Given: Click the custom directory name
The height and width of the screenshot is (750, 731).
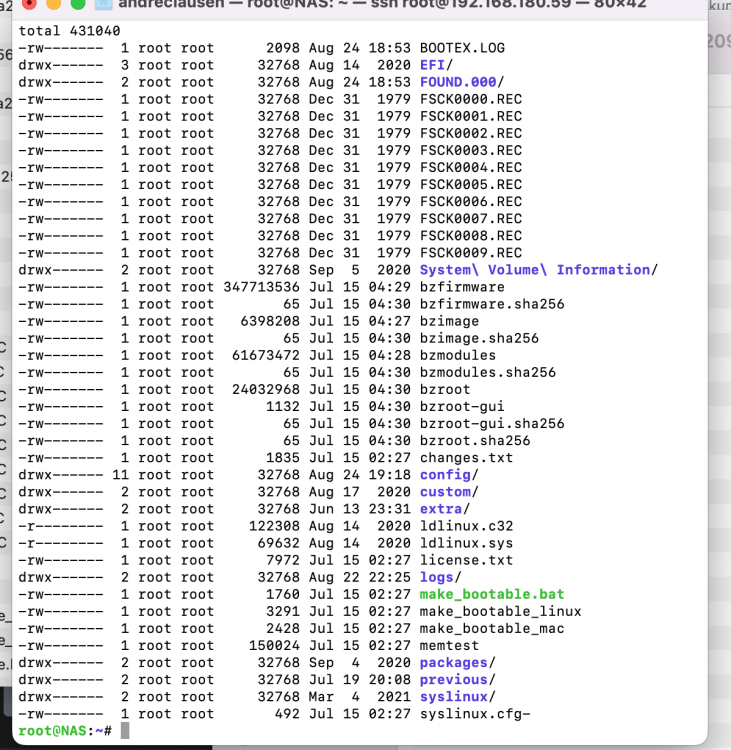Looking at the screenshot, I should coord(445,492).
